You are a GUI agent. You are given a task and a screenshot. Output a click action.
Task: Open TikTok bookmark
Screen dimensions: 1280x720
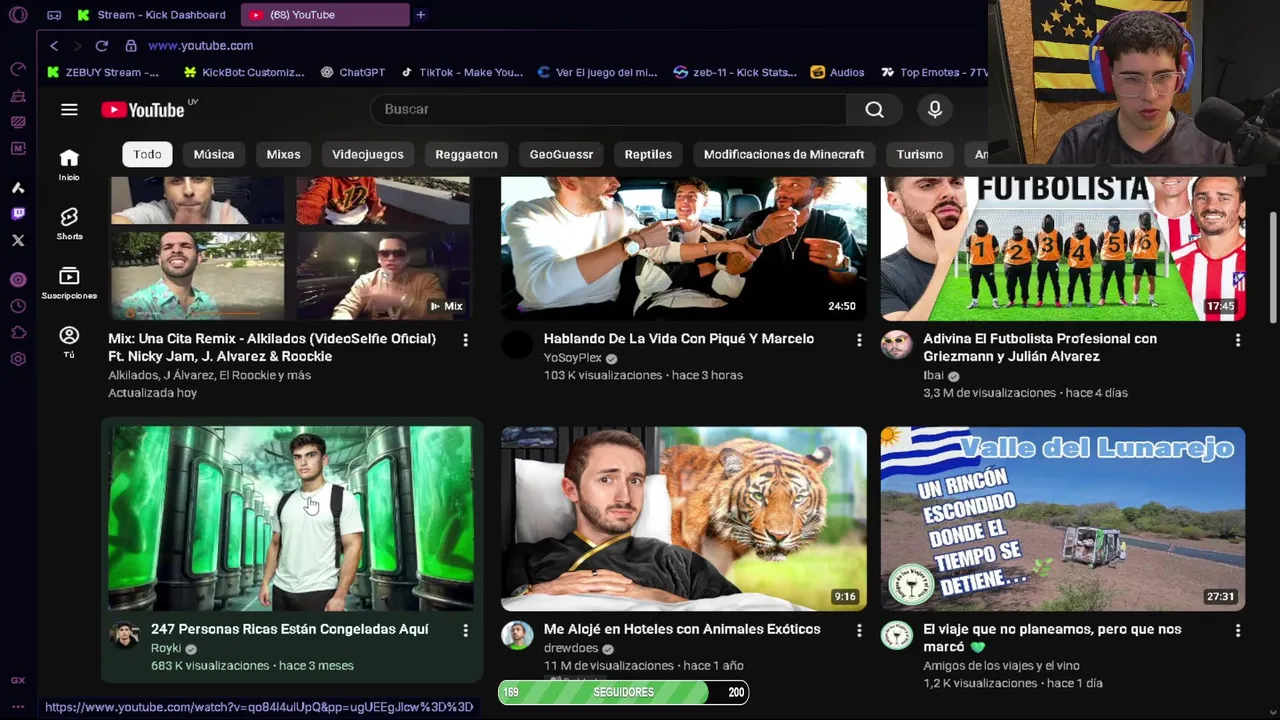(x=462, y=72)
